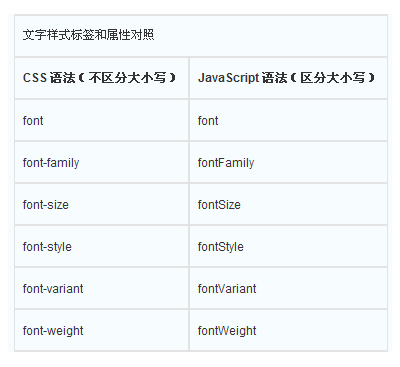Select the font-style cell
This screenshot has height=367, width=400.
click(101, 246)
